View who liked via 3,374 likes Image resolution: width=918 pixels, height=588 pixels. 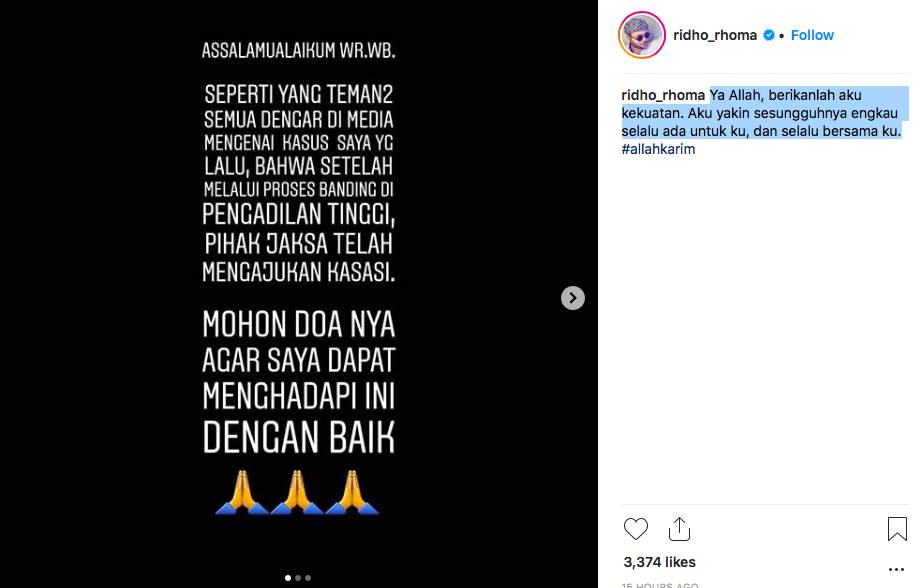(659, 562)
